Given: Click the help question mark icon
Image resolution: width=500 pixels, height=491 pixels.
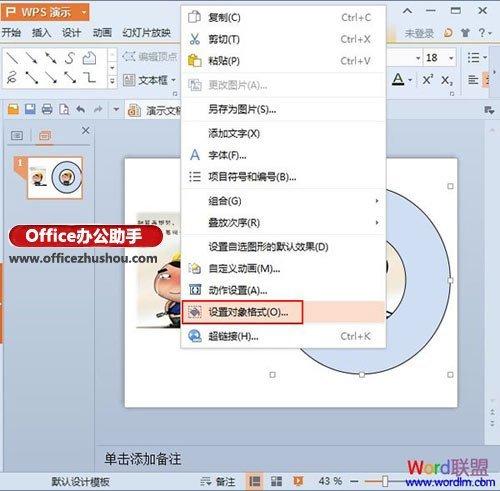Looking at the screenshot, I should click(x=482, y=32).
